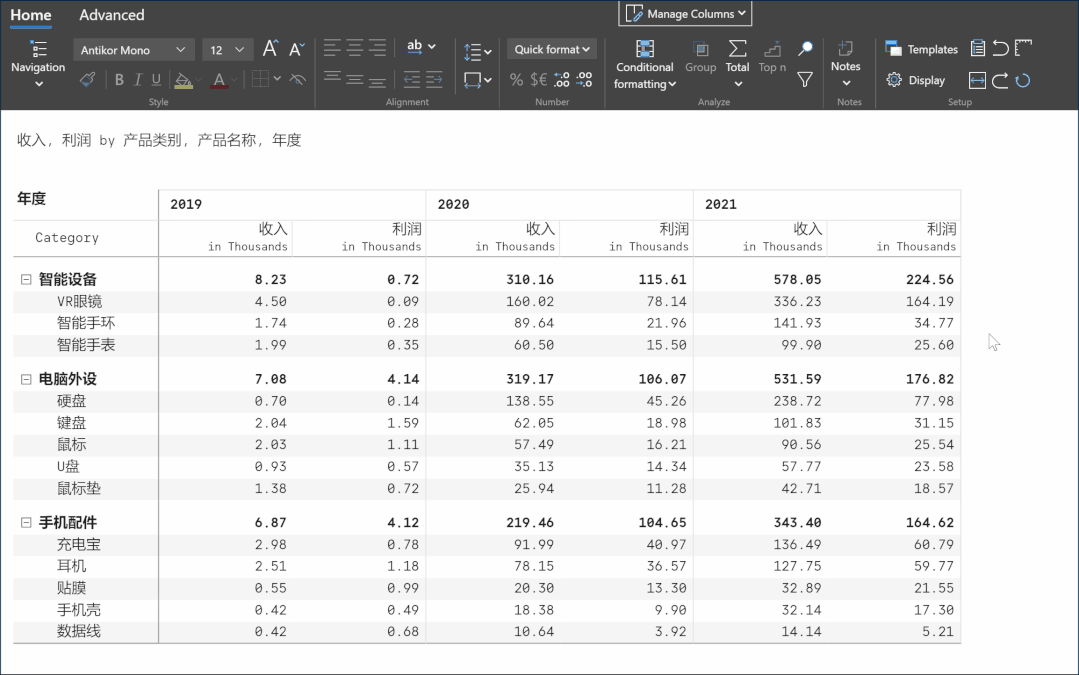Click the clipboard list icon in Setup

coord(977,48)
